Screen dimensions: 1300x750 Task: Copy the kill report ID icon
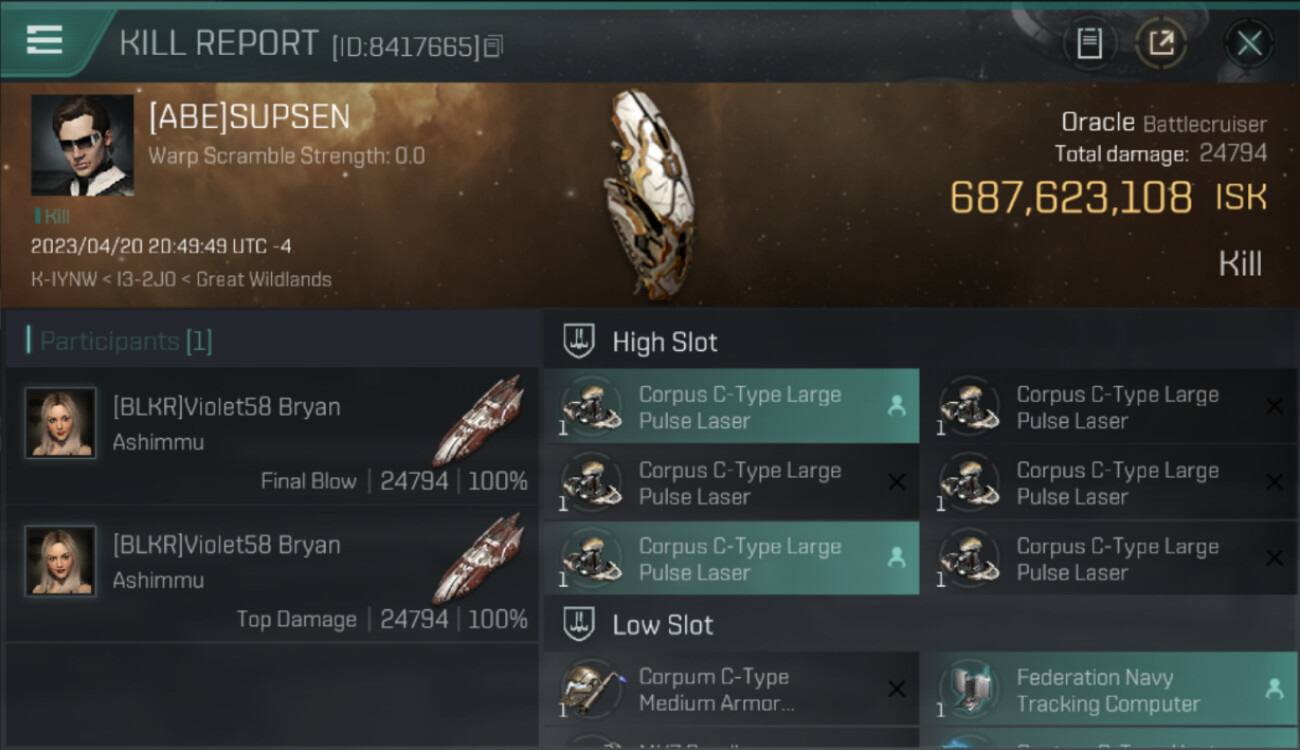coord(493,46)
